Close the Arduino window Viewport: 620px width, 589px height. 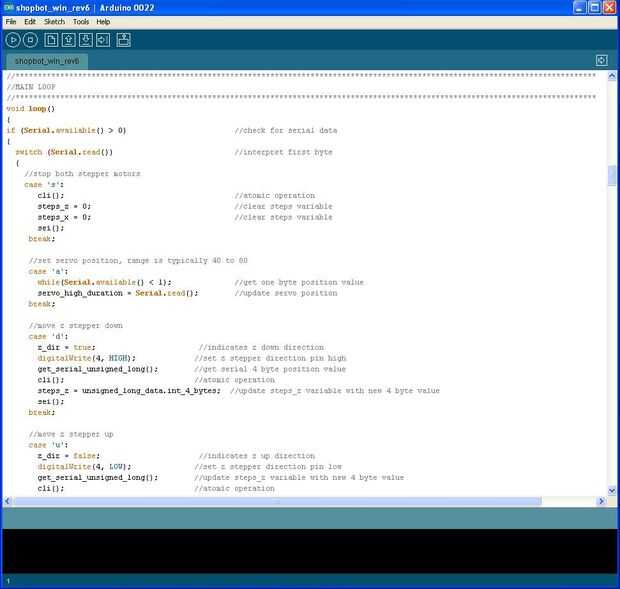tap(609, 8)
